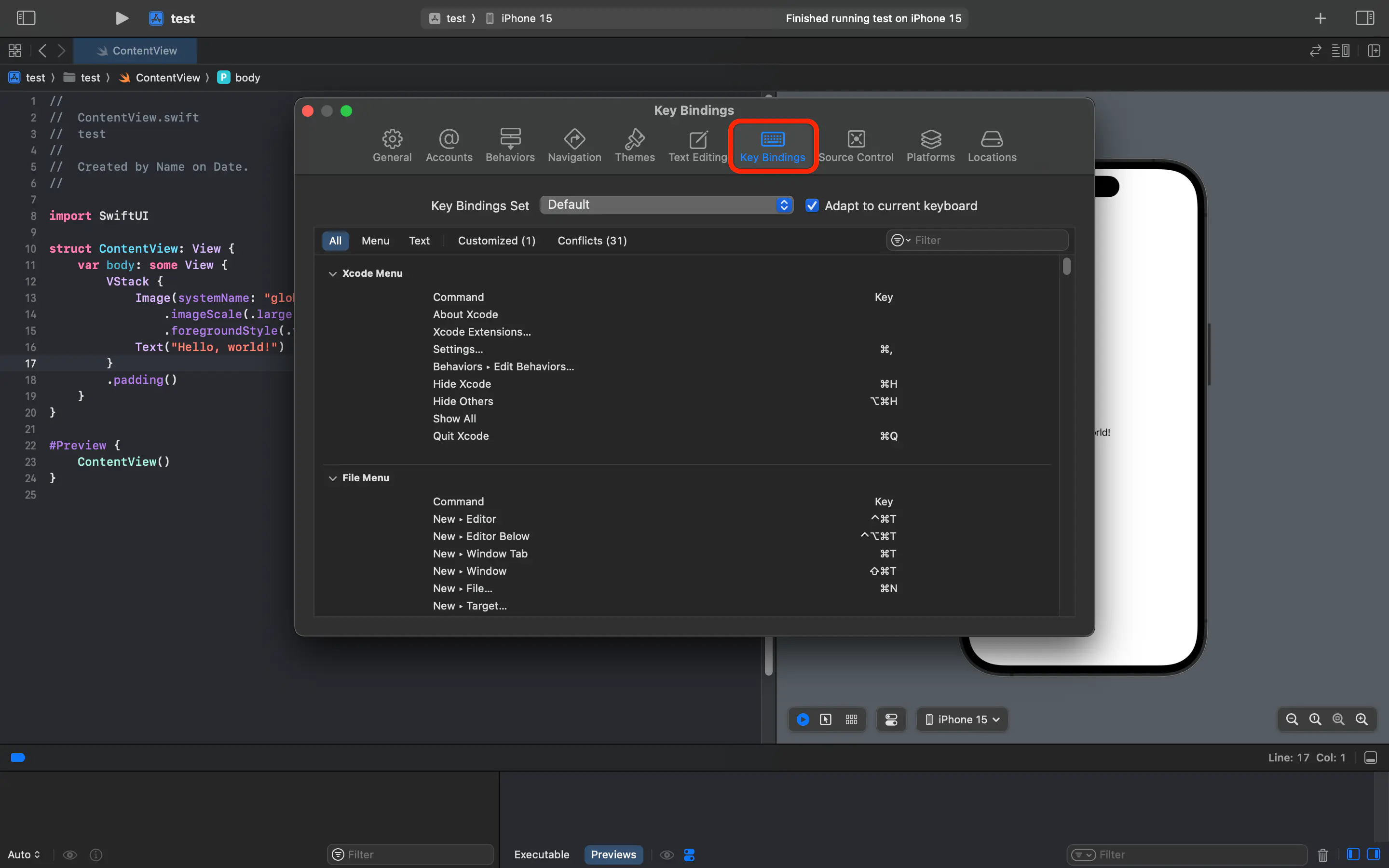Show Conflicts (31) key bindings
Image resolution: width=1389 pixels, height=868 pixels.
(592, 241)
